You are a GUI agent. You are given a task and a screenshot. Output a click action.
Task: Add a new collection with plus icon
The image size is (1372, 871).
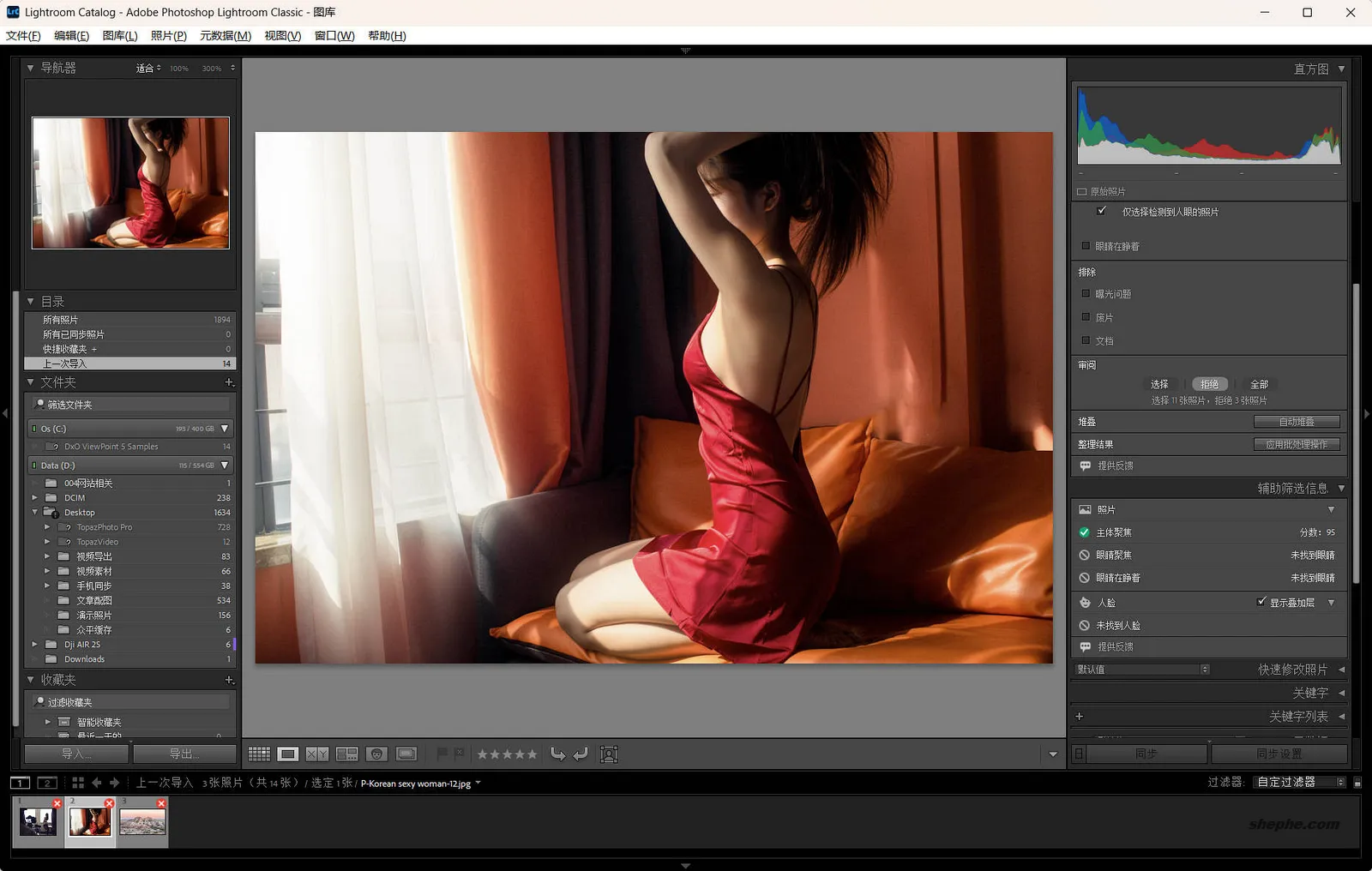point(229,680)
